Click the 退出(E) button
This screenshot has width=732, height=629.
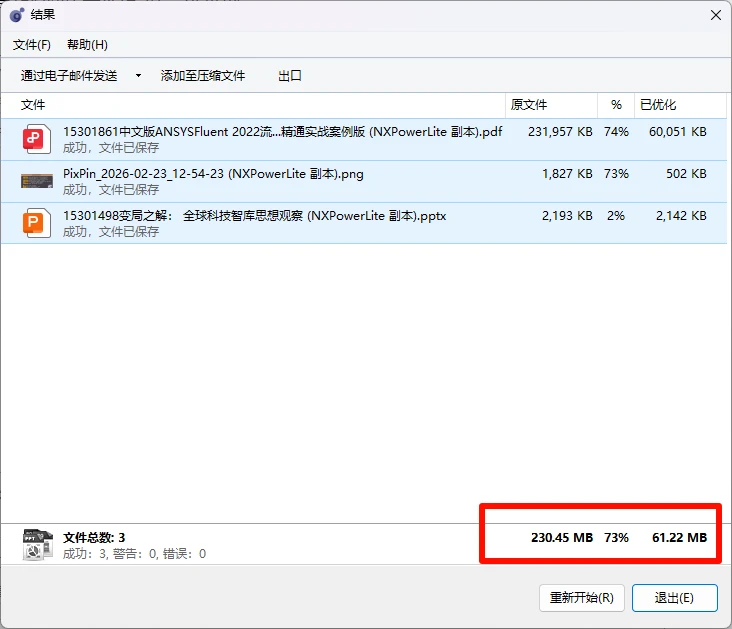tap(675, 598)
